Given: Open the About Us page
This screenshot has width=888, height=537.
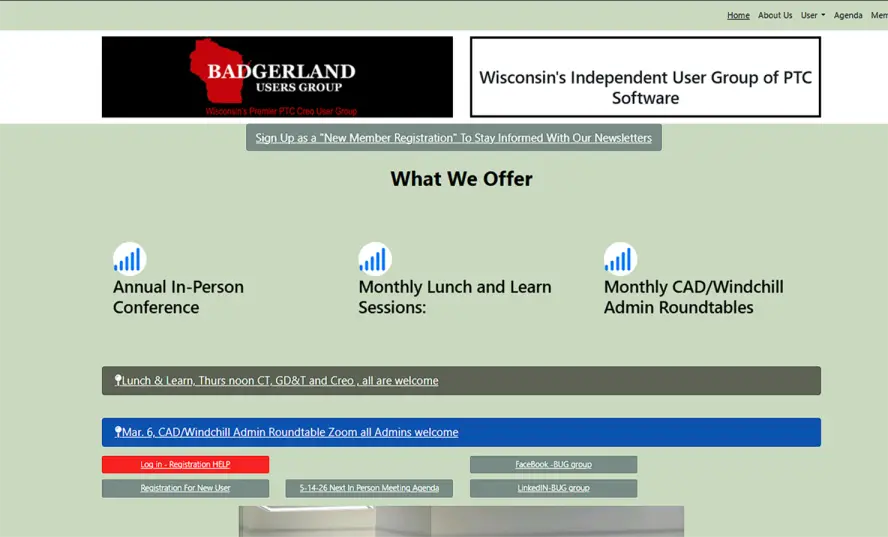Looking at the screenshot, I should [775, 15].
